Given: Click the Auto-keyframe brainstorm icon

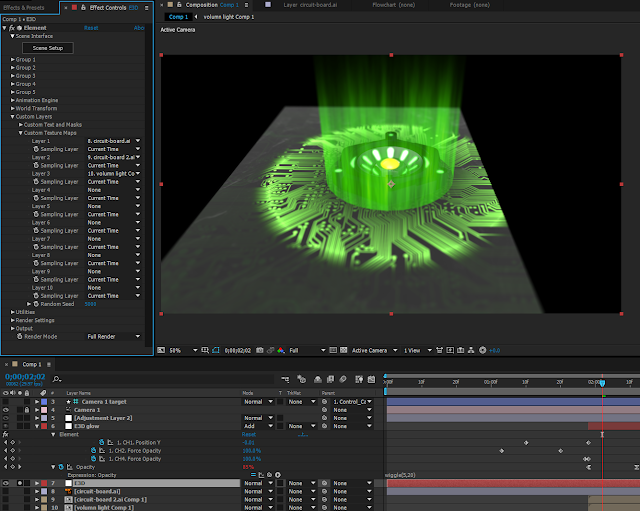Looking at the screenshot, I should 359,380.
